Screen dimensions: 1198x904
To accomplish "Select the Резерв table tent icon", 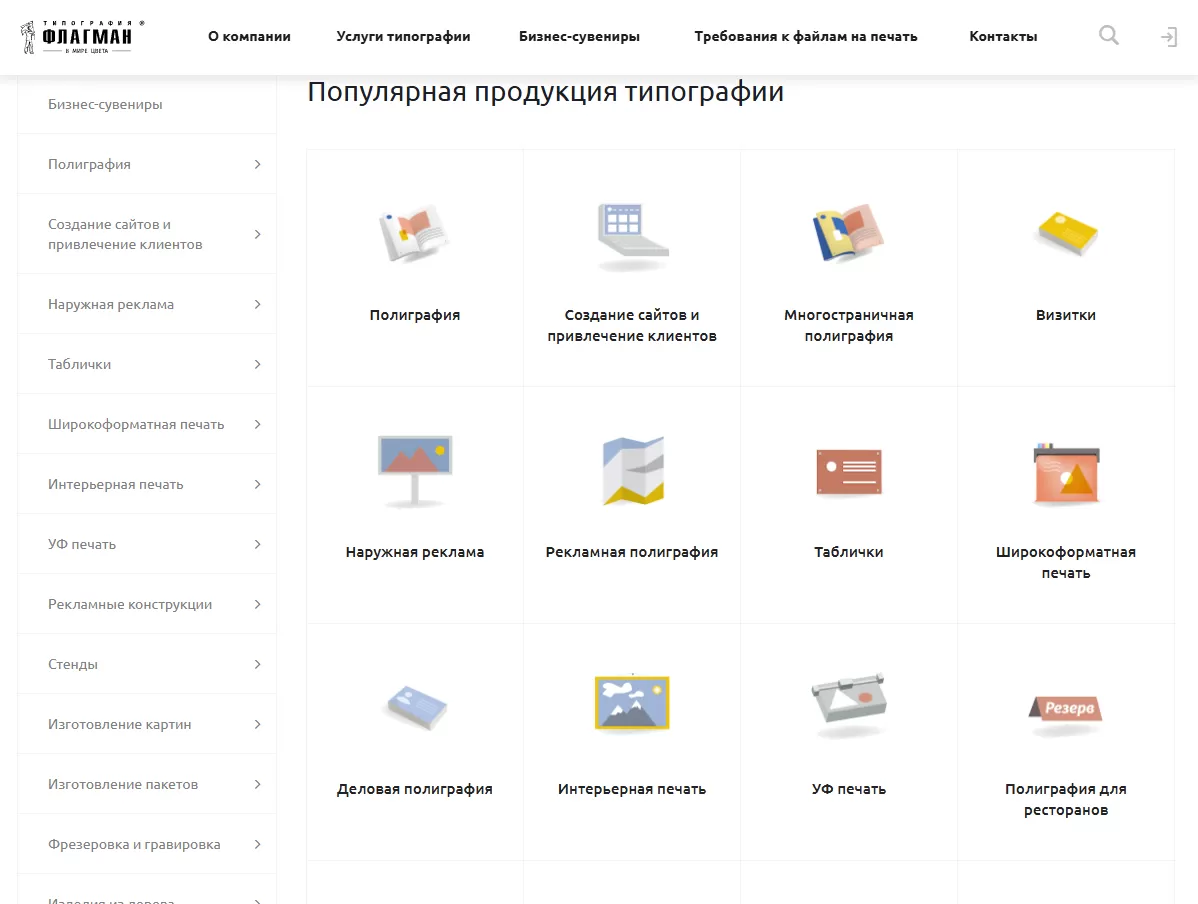I will pyautogui.click(x=1066, y=709).
